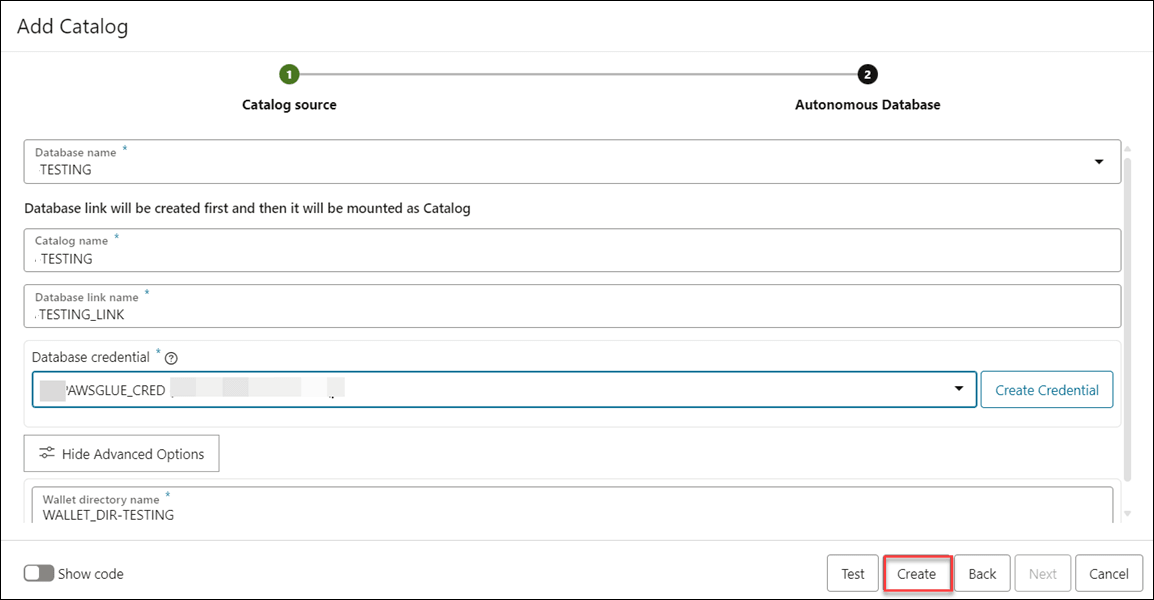Select the Catalog source step label

pyautogui.click(x=289, y=105)
